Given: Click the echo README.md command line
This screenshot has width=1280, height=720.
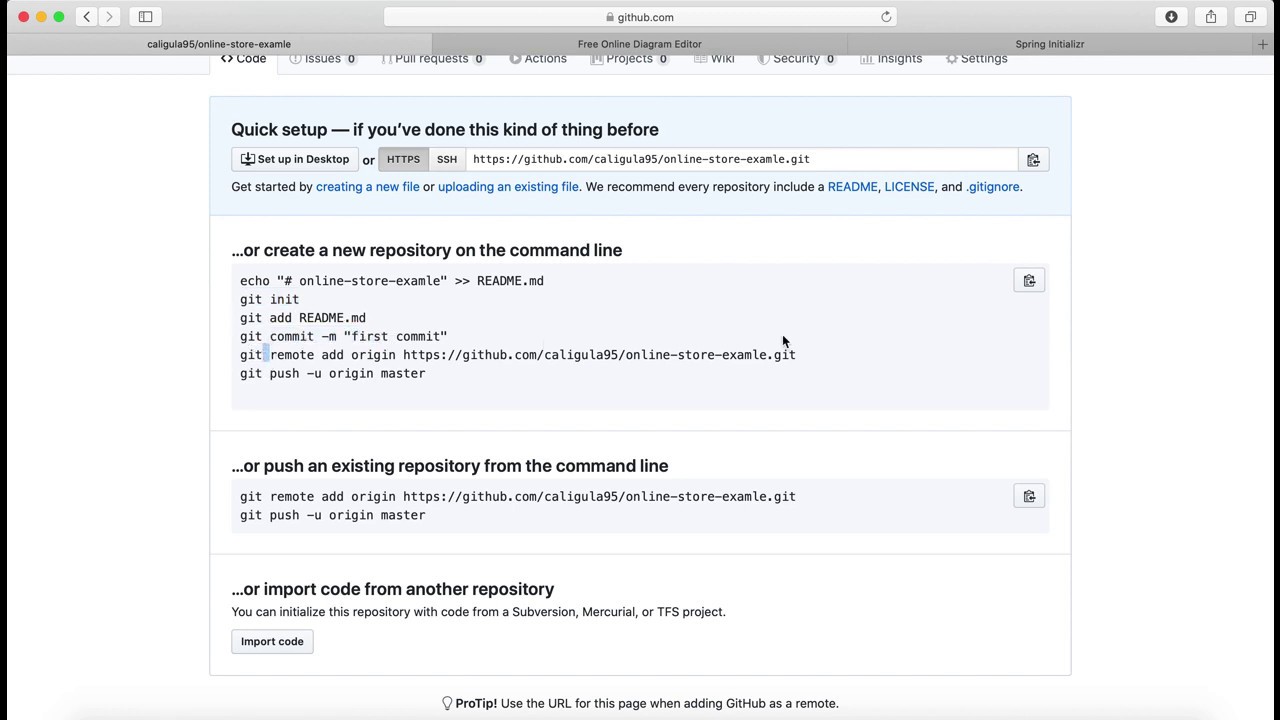Looking at the screenshot, I should [392, 281].
